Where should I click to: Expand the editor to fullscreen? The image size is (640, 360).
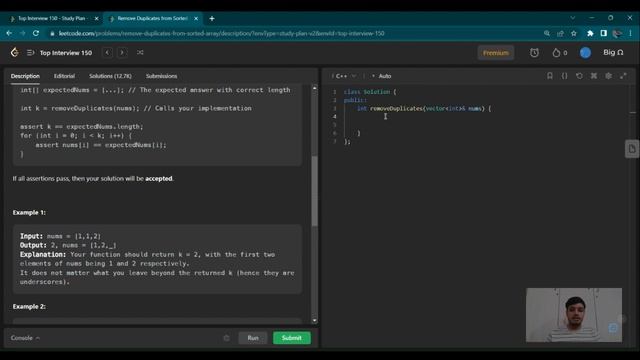(x=623, y=76)
